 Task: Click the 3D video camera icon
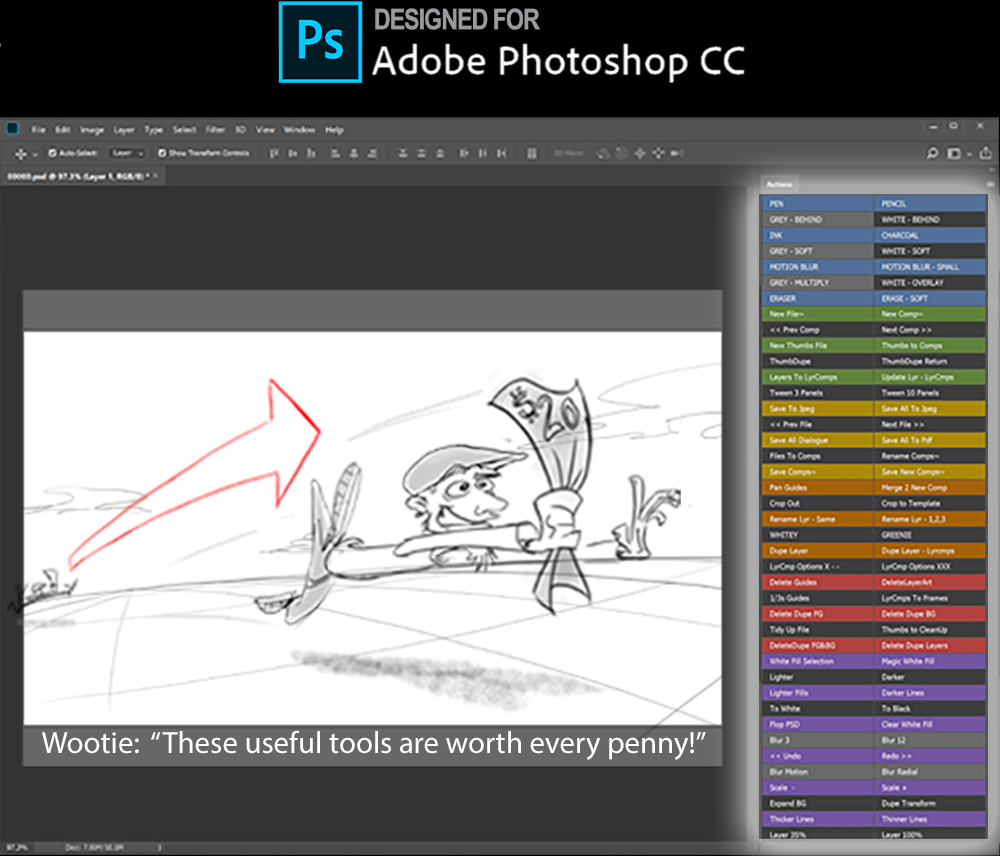point(677,153)
